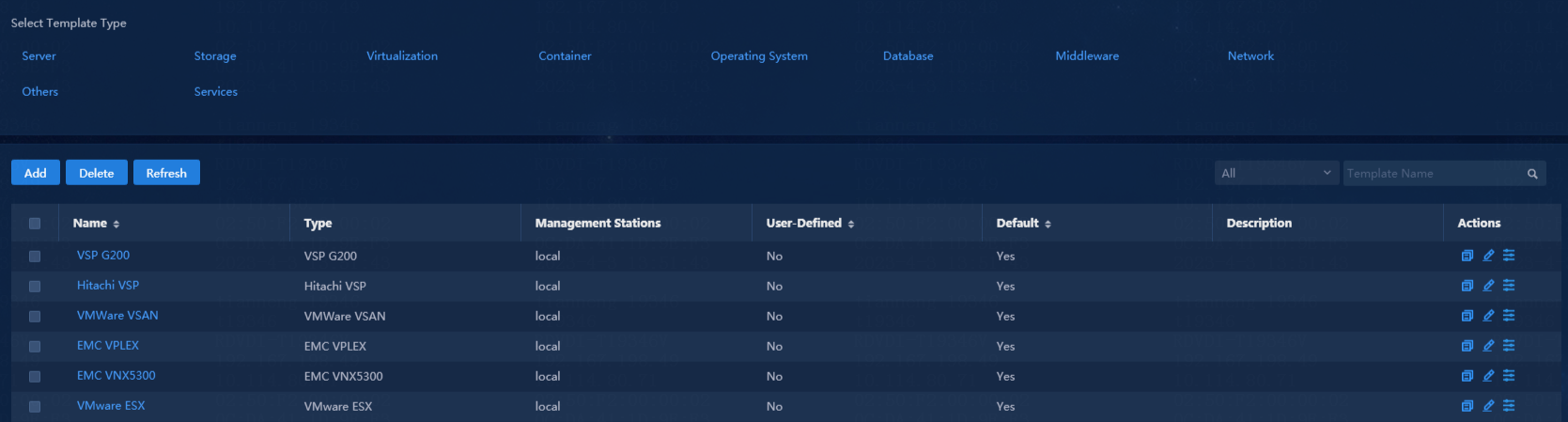1568x422 pixels.
Task: Click the copy icon for VSP G200
Action: coord(1467,256)
